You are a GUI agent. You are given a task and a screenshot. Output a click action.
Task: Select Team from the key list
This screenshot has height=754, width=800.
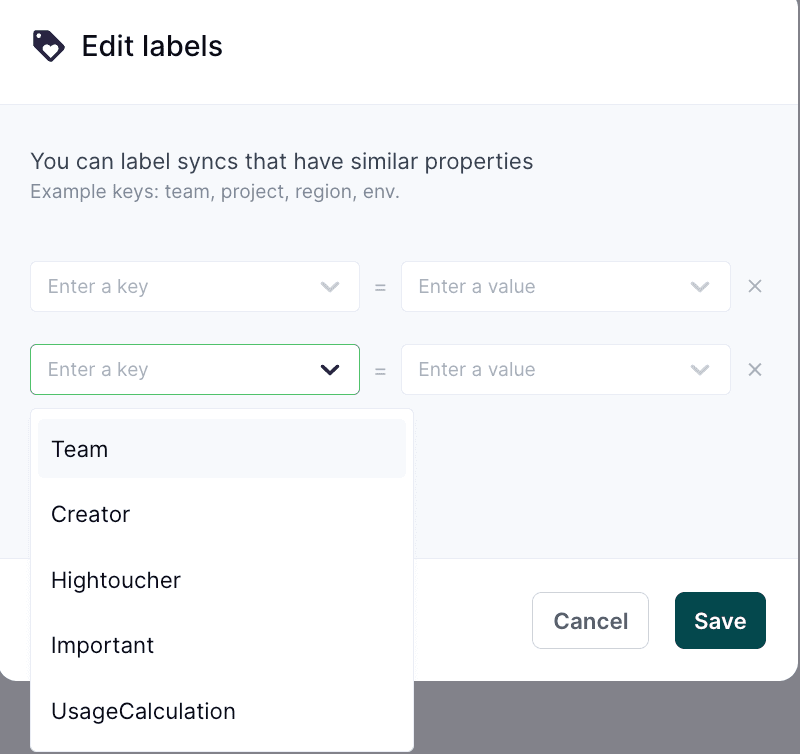point(222,449)
